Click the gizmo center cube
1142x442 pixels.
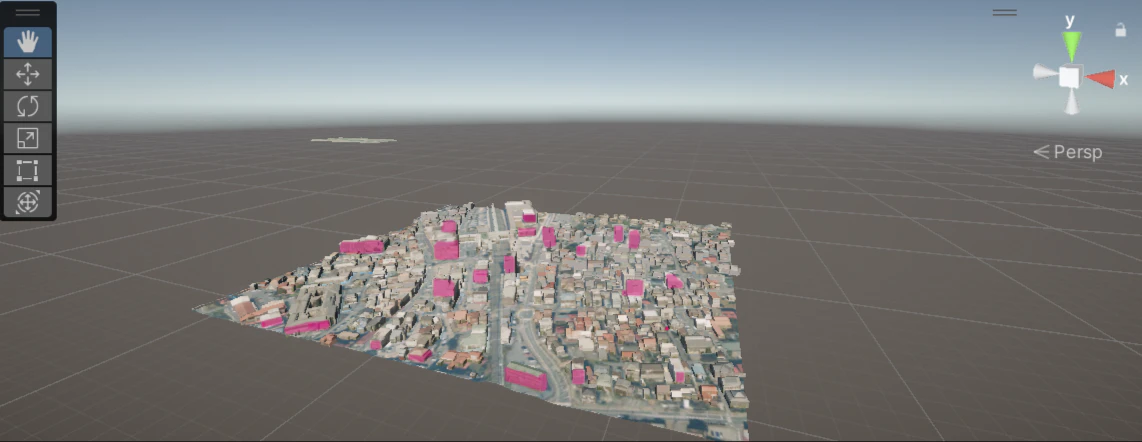tap(1070, 76)
